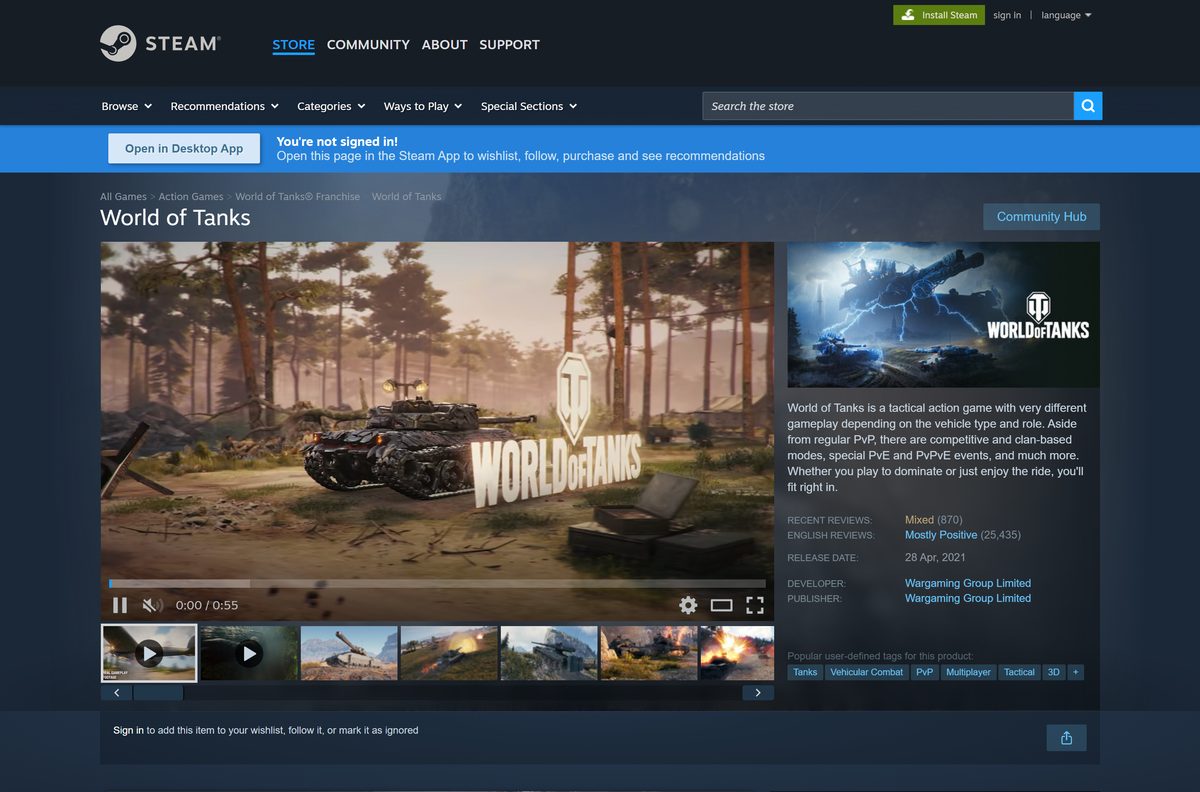Screen dimensions: 1200x792
Task: Select the second video thumbnail
Action: click(x=249, y=653)
